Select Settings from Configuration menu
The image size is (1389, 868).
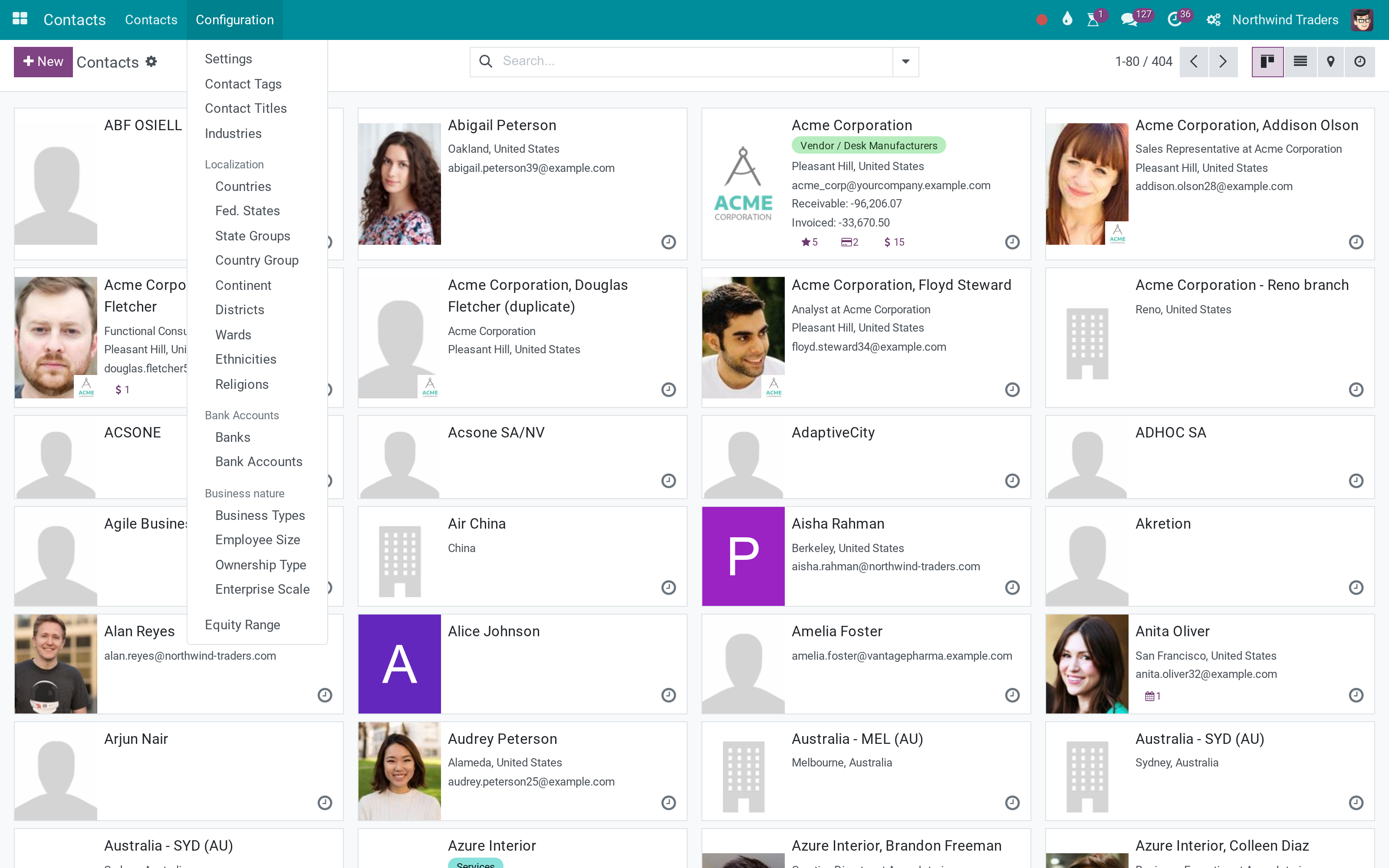pos(228,59)
